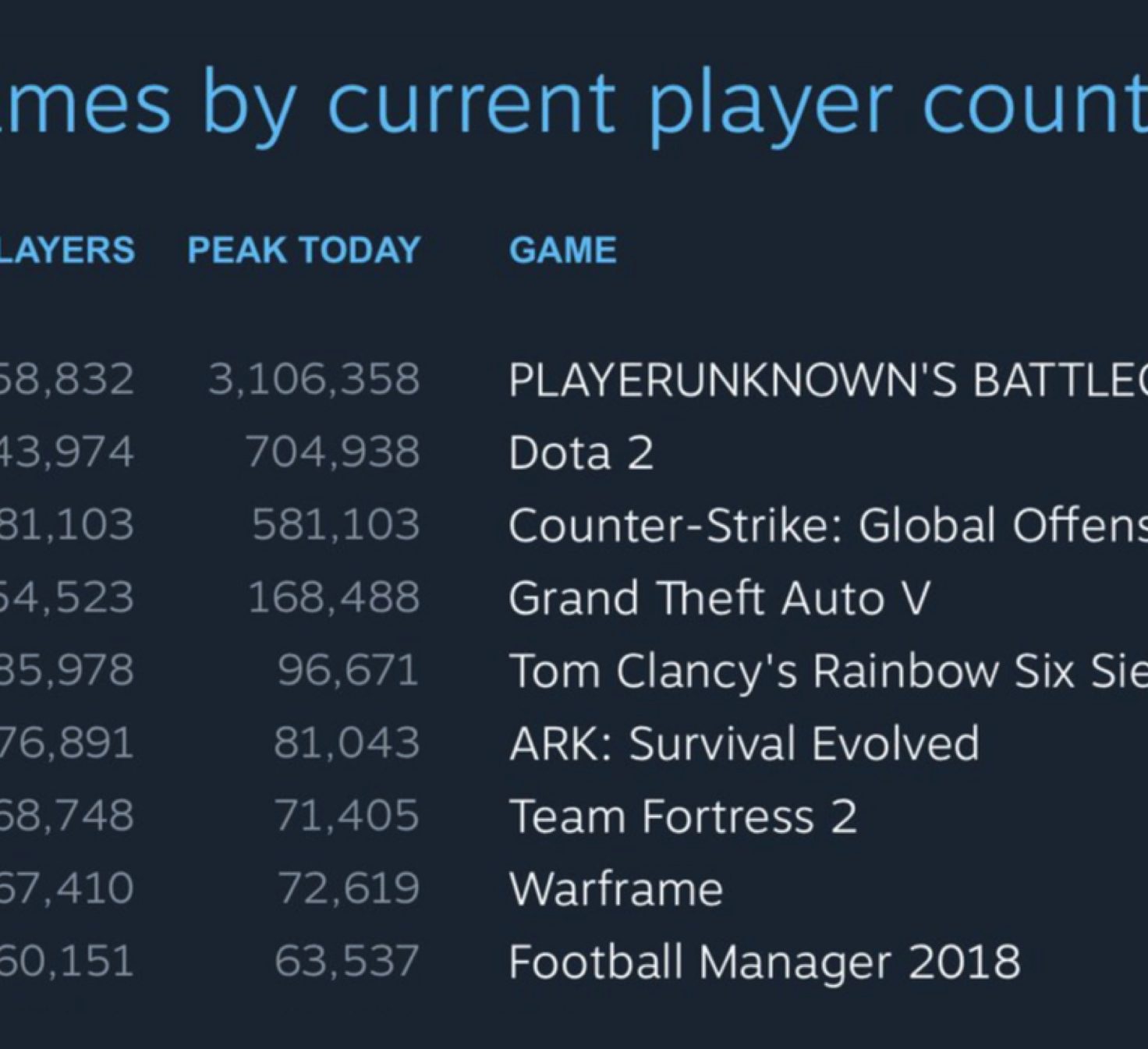Click the GAME column header
This screenshot has height=1049, width=1148.
[x=562, y=250]
